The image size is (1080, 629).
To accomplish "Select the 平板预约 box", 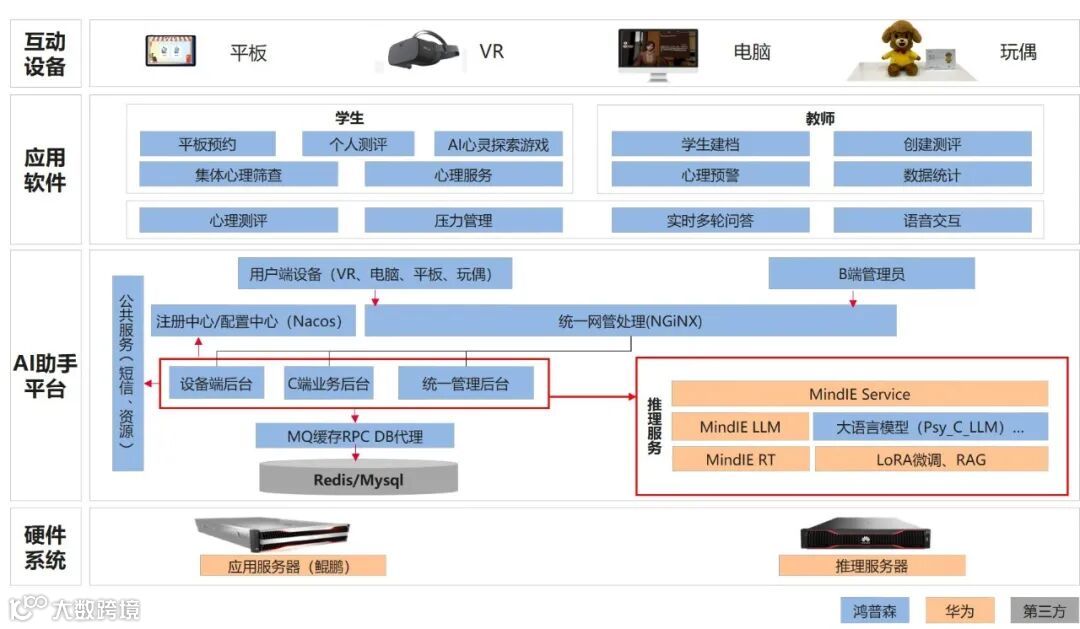I will point(207,144).
